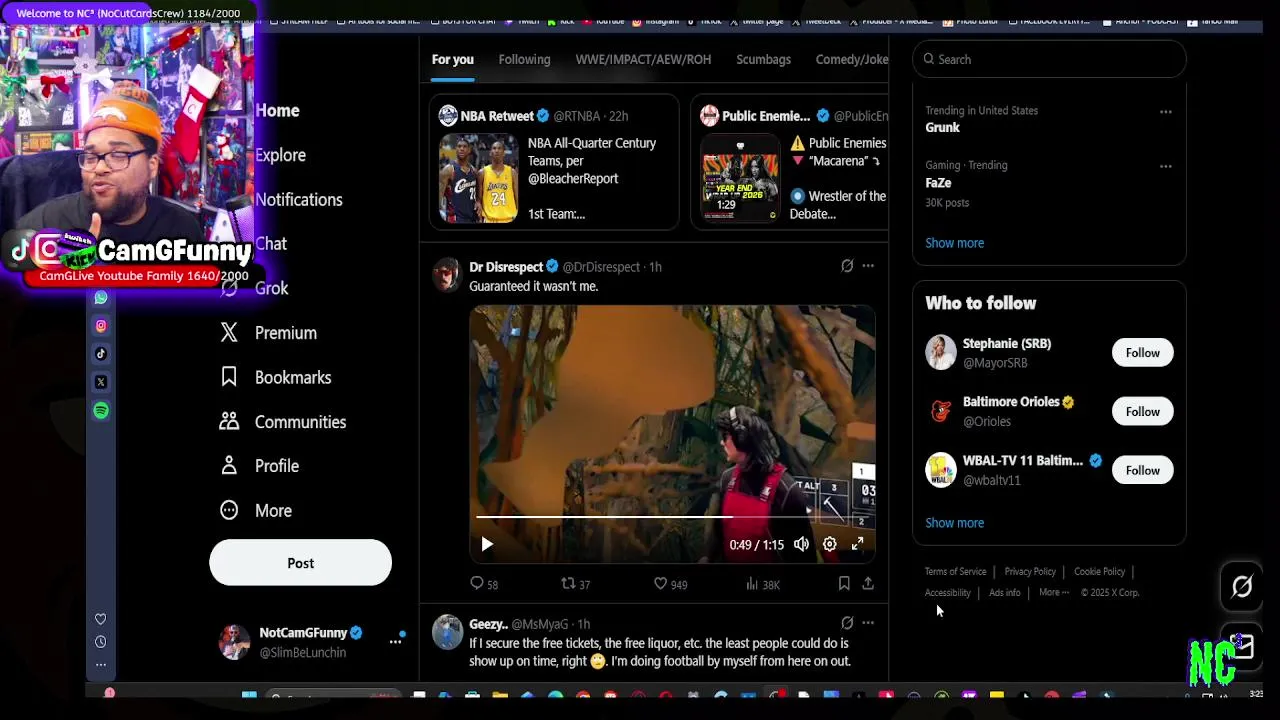The image size is (1280, 720).
Task: Click the white Post button
Action: click(300, 563)
